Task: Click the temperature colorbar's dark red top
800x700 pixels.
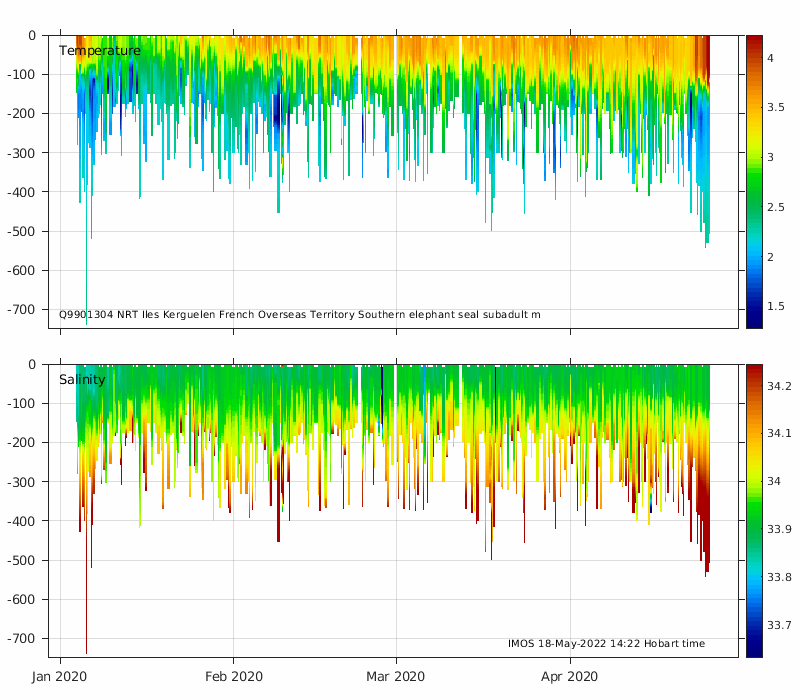Action: pos(754,42)
